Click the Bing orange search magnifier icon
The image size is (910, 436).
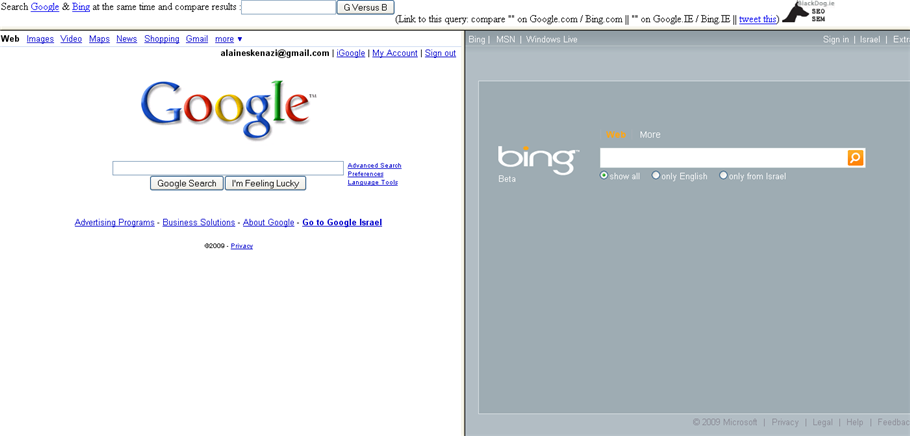click(x=855, y=158)
